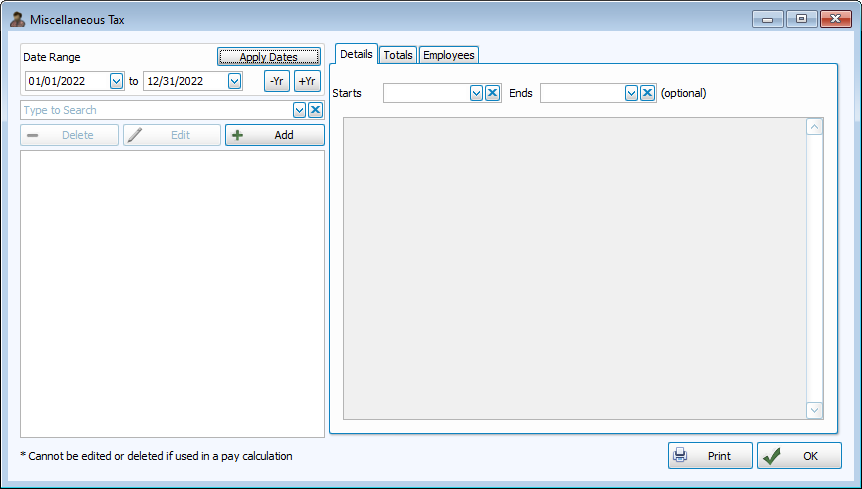Click the Miscellaneous Tax title bar icon

tap(17, 19)
